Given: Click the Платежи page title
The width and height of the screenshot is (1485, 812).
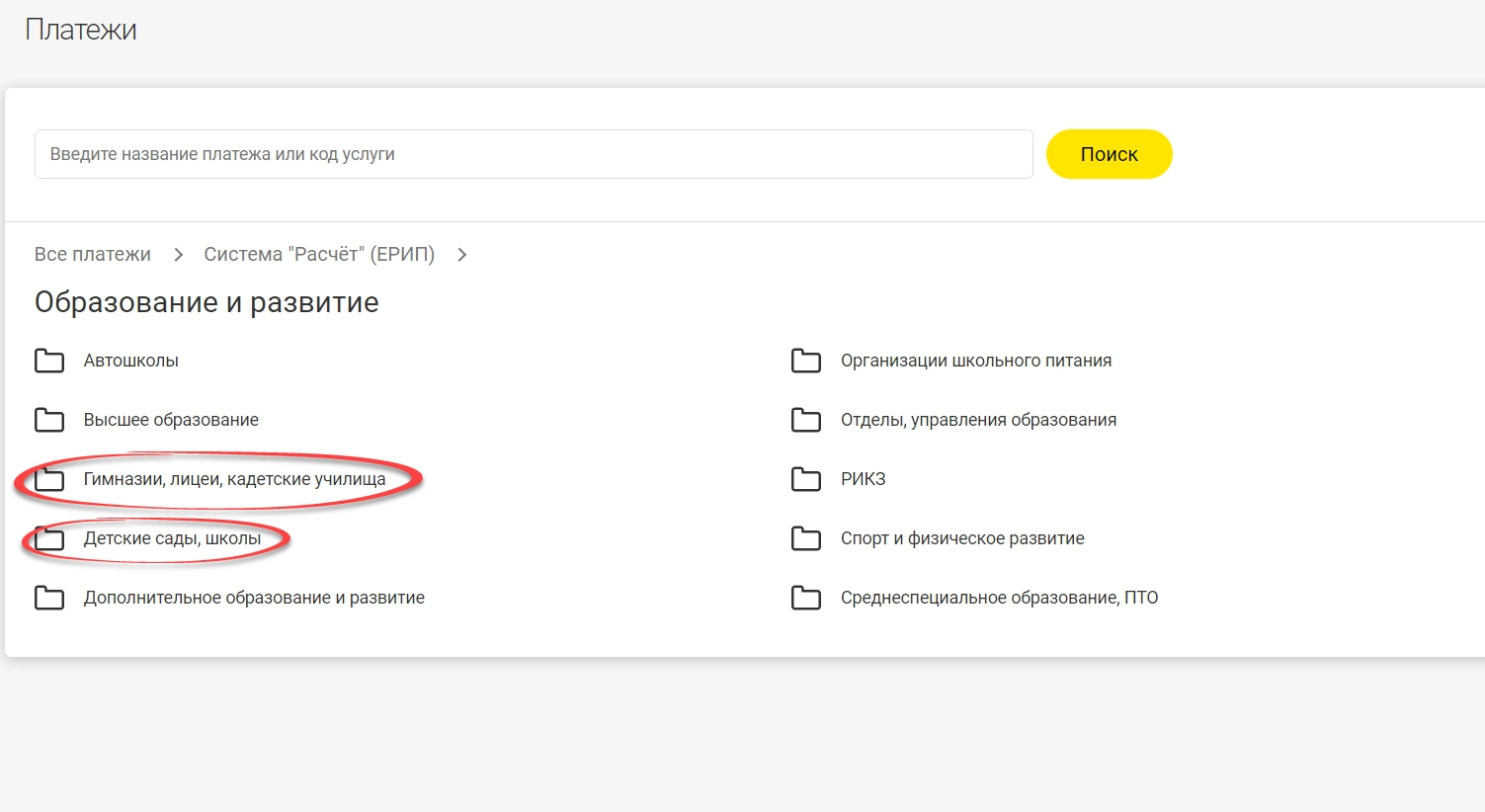Looking at the screenshot, I should coord(81,30).
